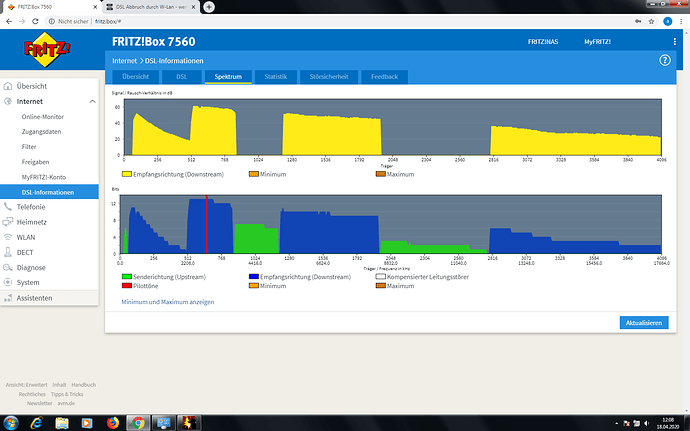Image resolution: width=690 pixels, height=431 pixels.
Task: Open a new browser tab with plus
Action: [x=209, y=7]
